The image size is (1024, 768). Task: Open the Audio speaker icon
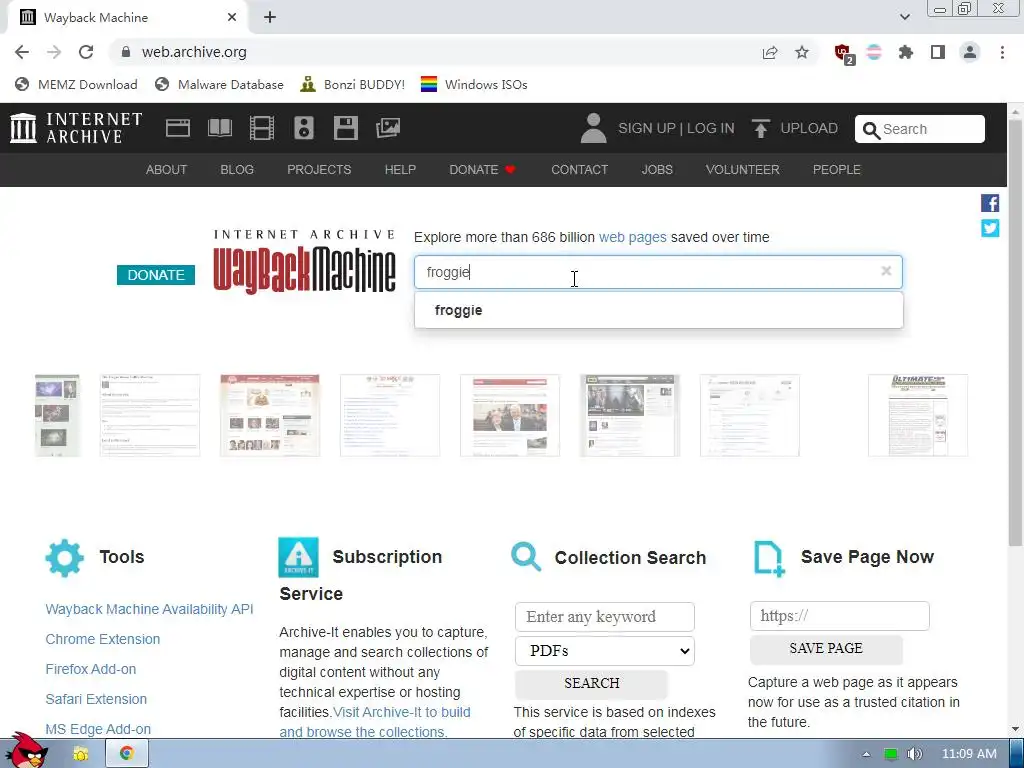click(304, 128)
